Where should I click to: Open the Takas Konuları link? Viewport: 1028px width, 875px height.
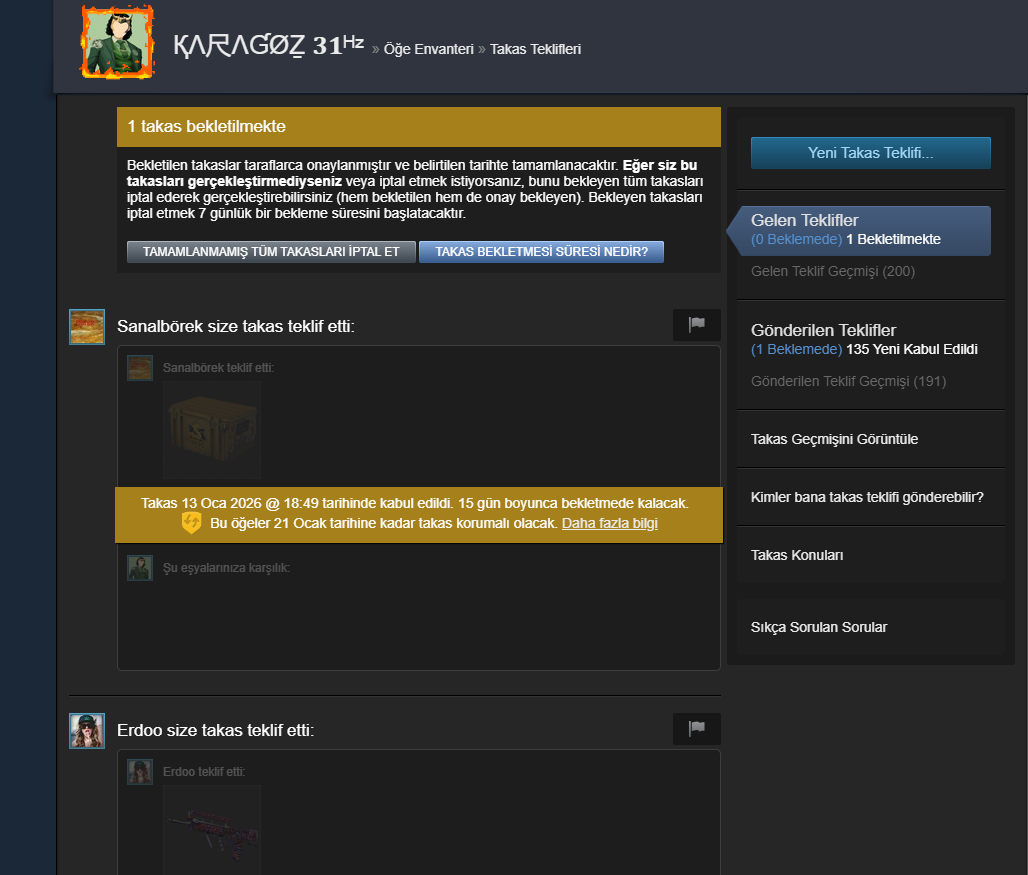click(x=797, y=555)
